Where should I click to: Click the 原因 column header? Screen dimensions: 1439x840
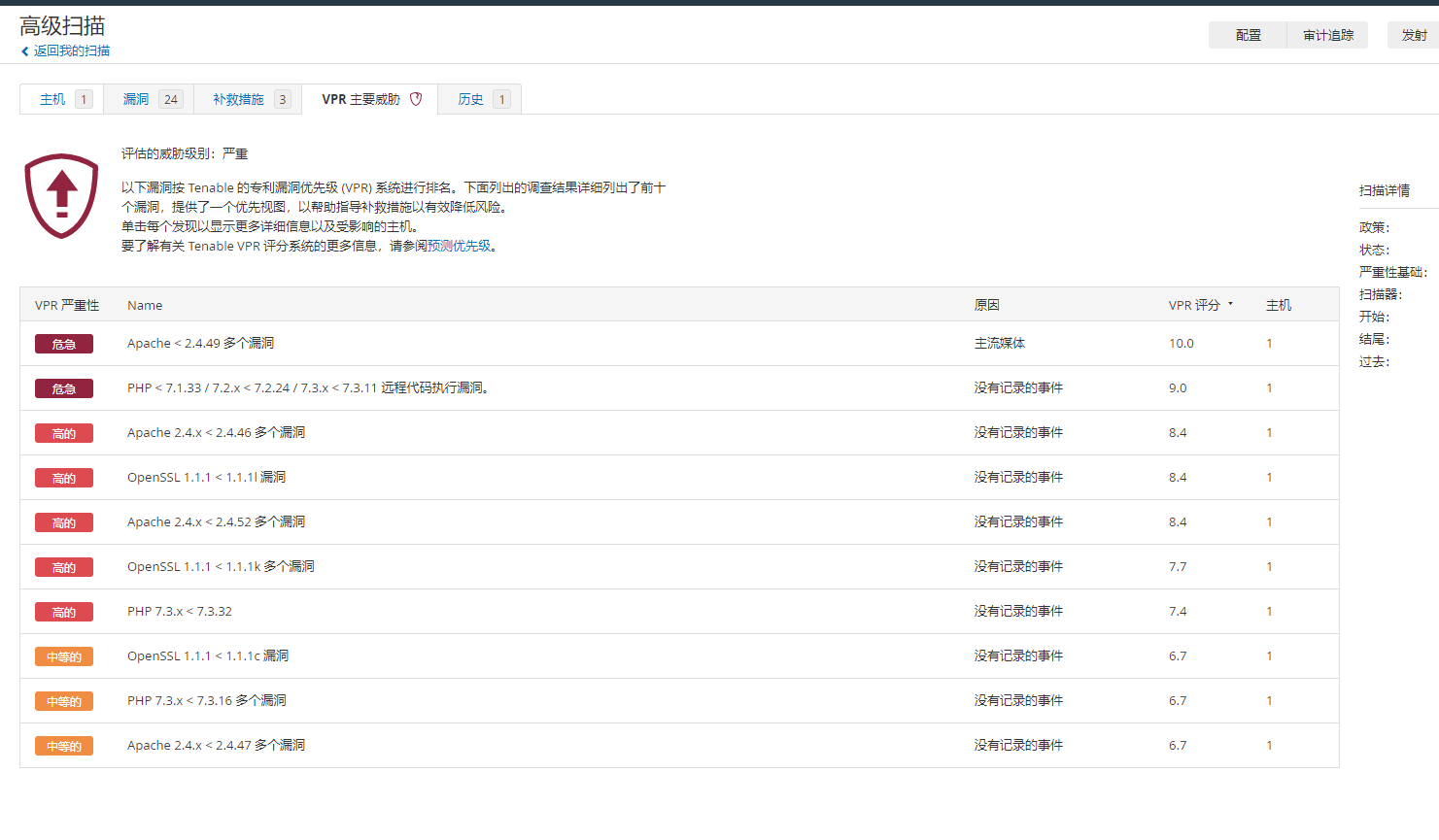(987, 305)
